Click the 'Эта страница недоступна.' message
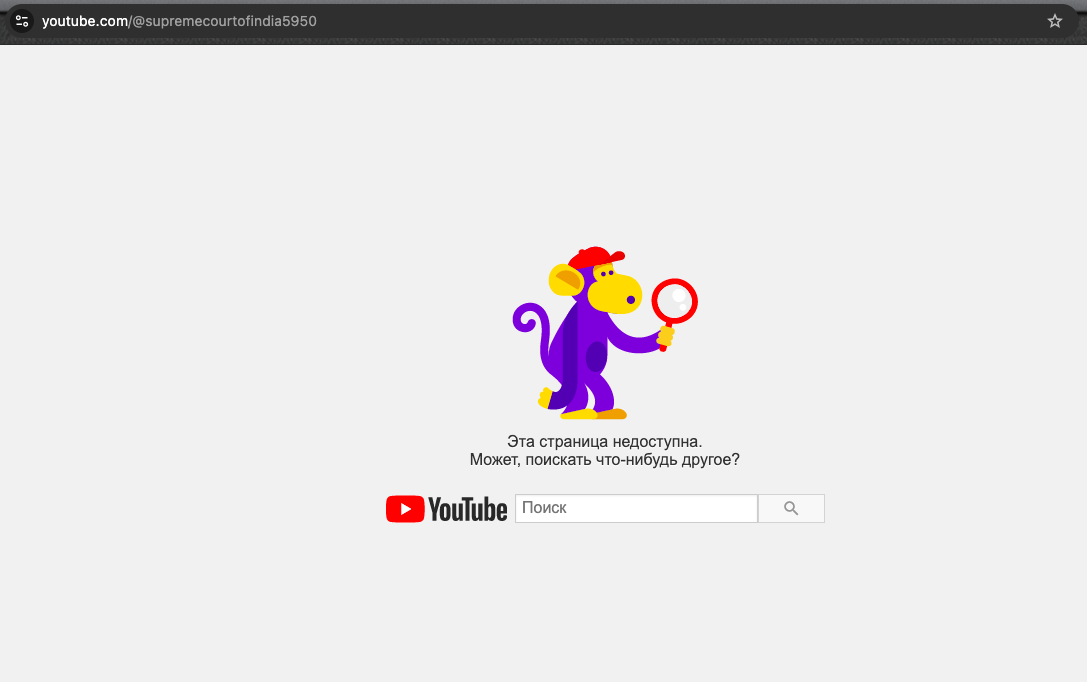1087x682 pixels. pyautogui.click(x=604, y=441)
